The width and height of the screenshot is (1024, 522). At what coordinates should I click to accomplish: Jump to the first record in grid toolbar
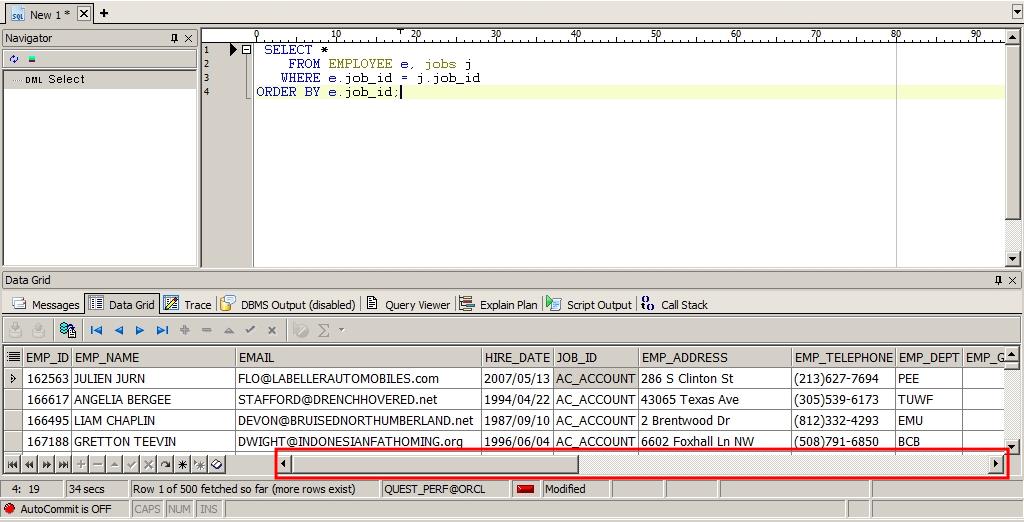point(97,330)
